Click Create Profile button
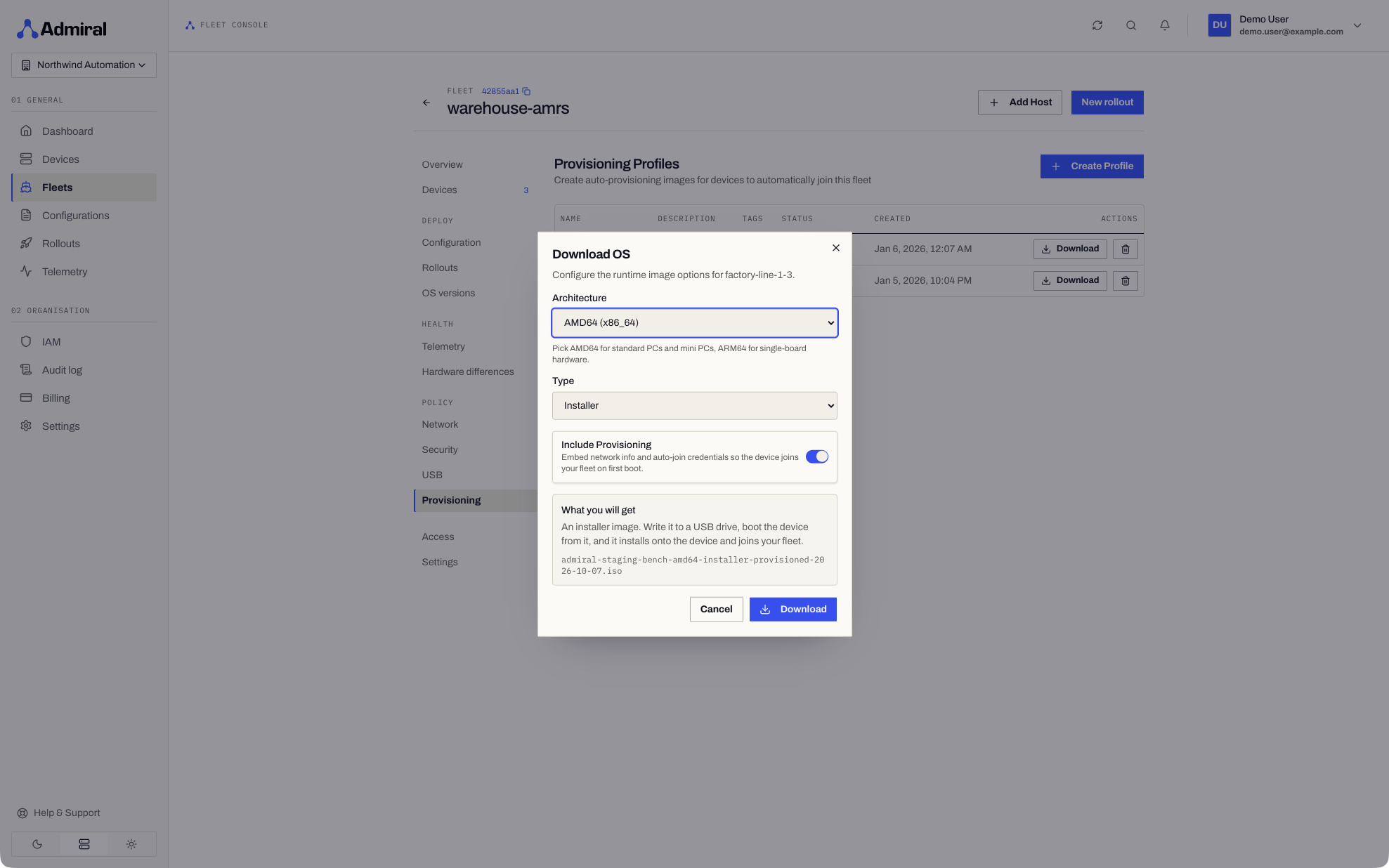The height and width of the screenshot is (868, 1389). pyautogui.click(x=1092, y=166)
